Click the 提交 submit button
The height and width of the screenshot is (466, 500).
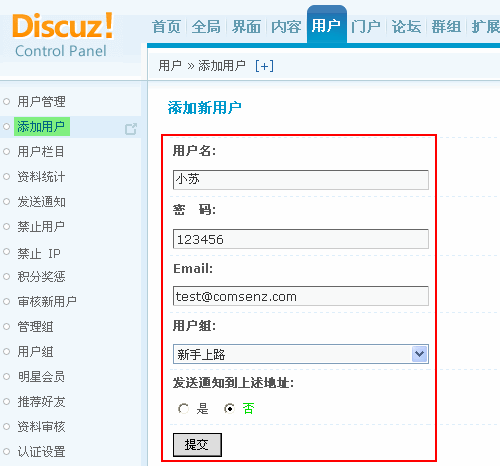coord(197,445)
